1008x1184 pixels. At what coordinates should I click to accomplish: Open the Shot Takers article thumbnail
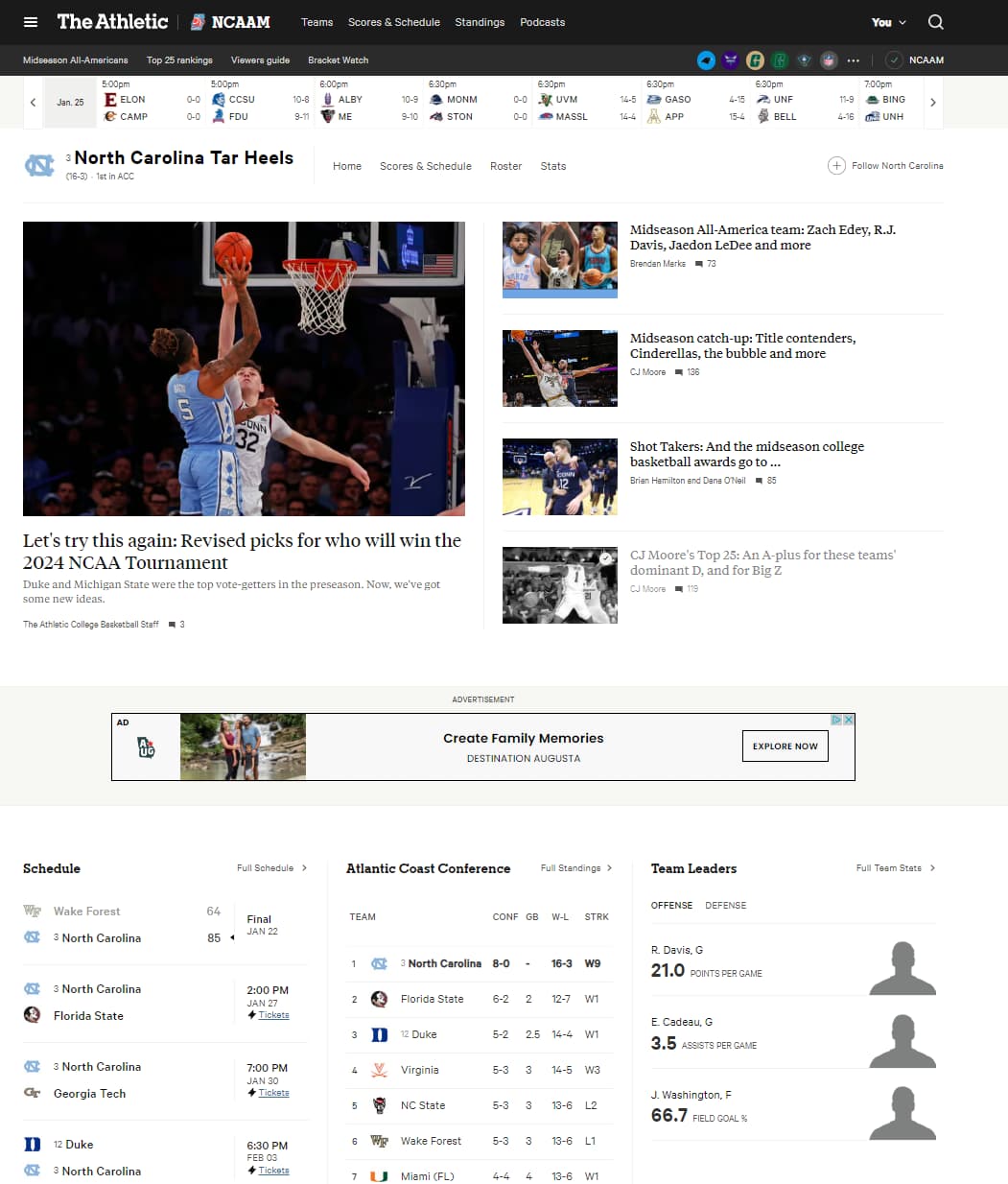point(560,477)
